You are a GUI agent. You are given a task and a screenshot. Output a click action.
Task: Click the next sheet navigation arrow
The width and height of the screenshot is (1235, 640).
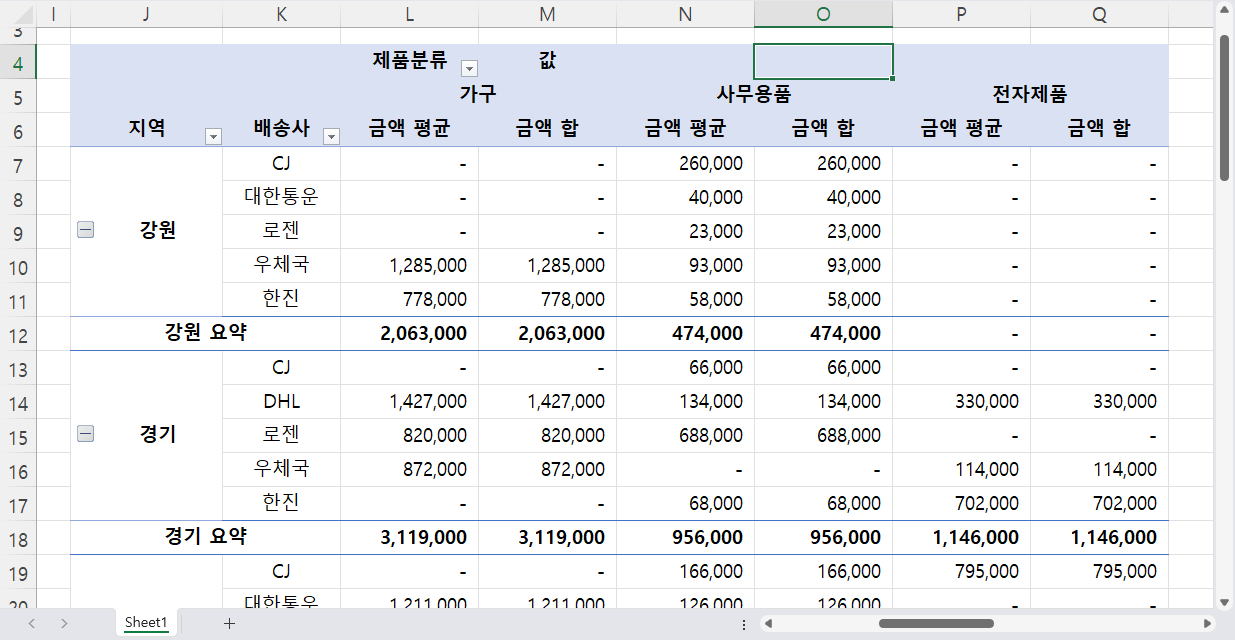pos(63,622)
